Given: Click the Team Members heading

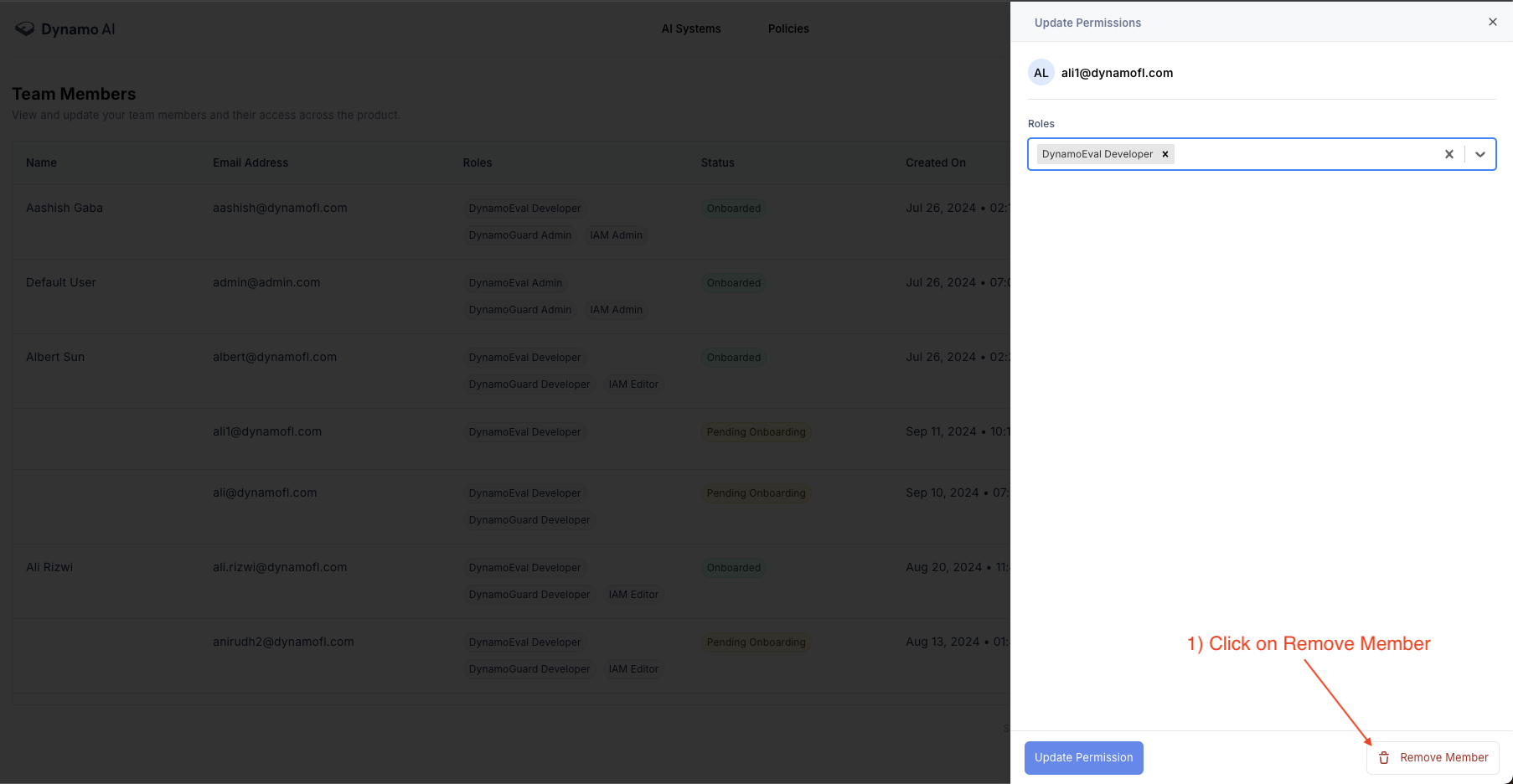Looking at the screenshot, I should [x=74, y=94].
